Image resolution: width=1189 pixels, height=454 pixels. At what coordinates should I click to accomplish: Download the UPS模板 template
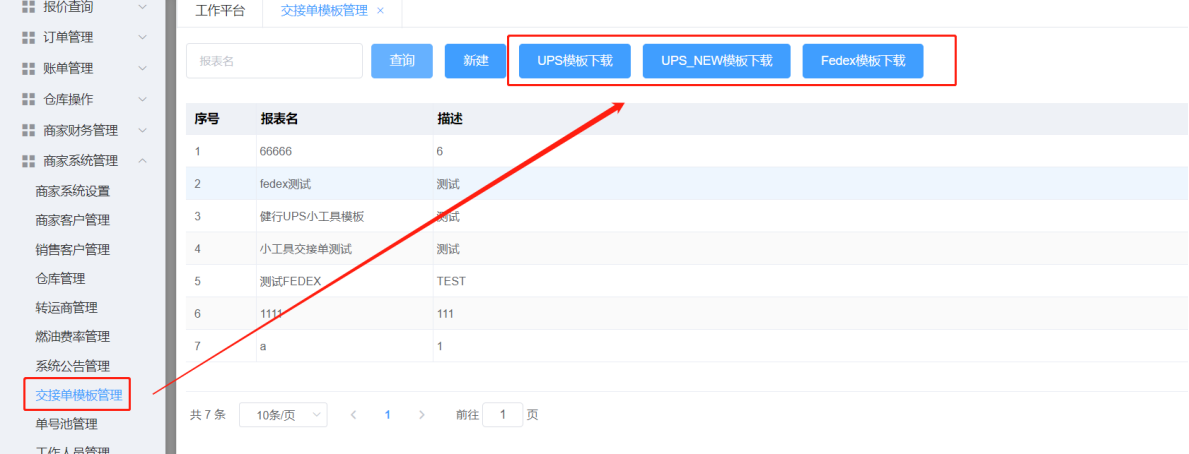coord(575,61)
